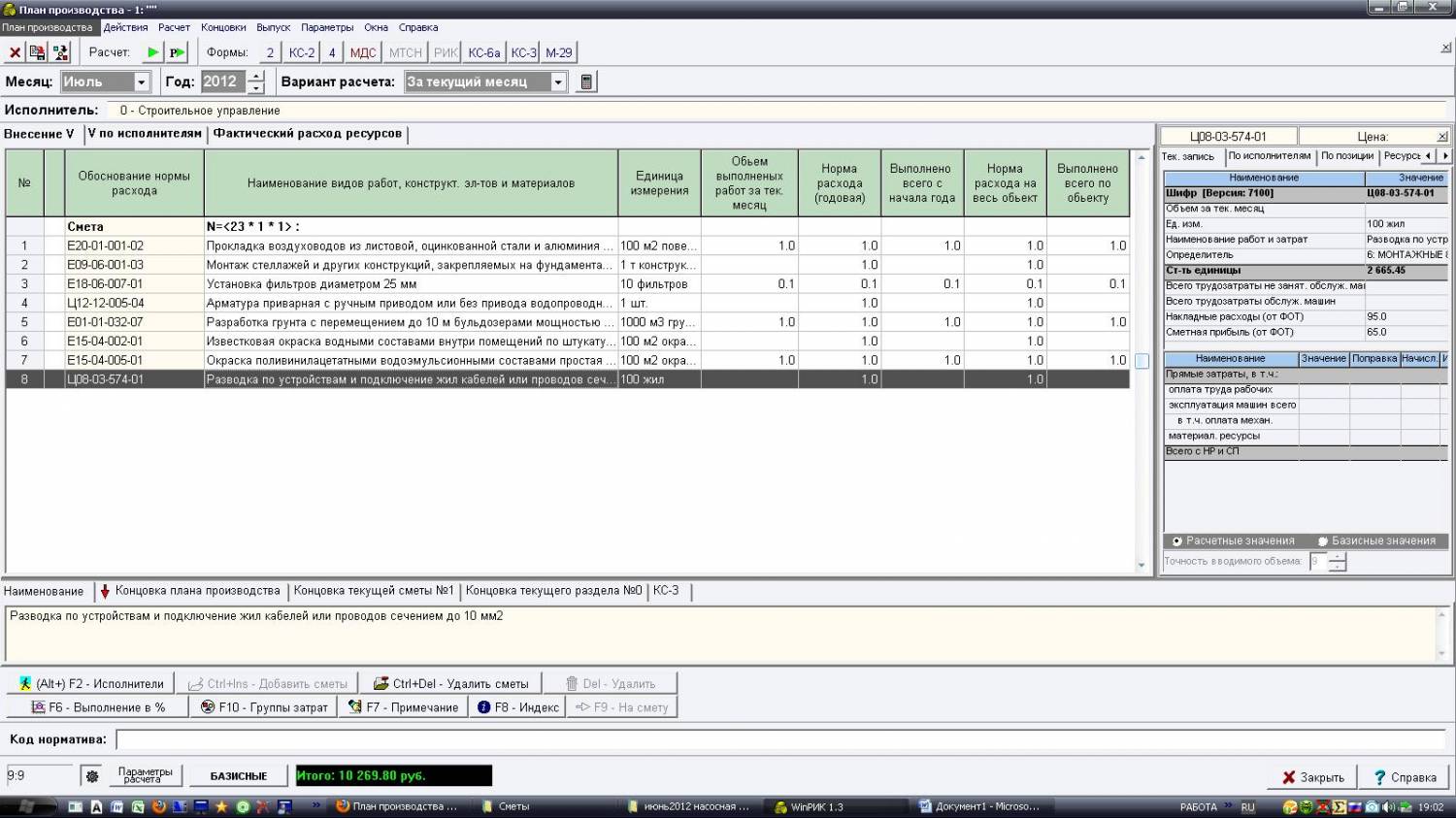
Task: Open the М-29 form
Action: point(559,53)
